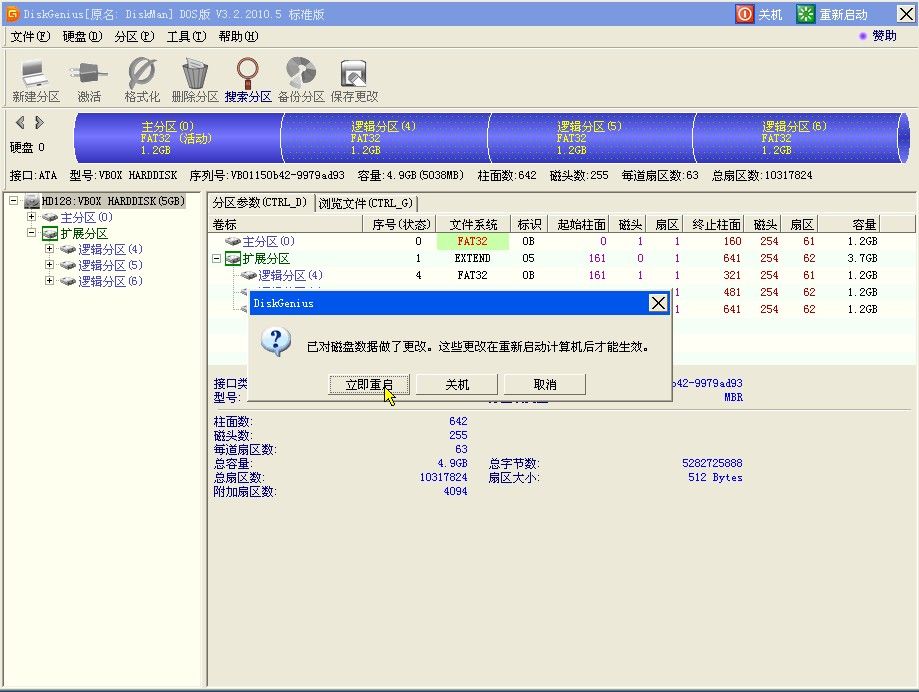Click the 主分区(0) drive icon in tree
Viewport: 919px width, 692px height.
click(x=50, y=217)
